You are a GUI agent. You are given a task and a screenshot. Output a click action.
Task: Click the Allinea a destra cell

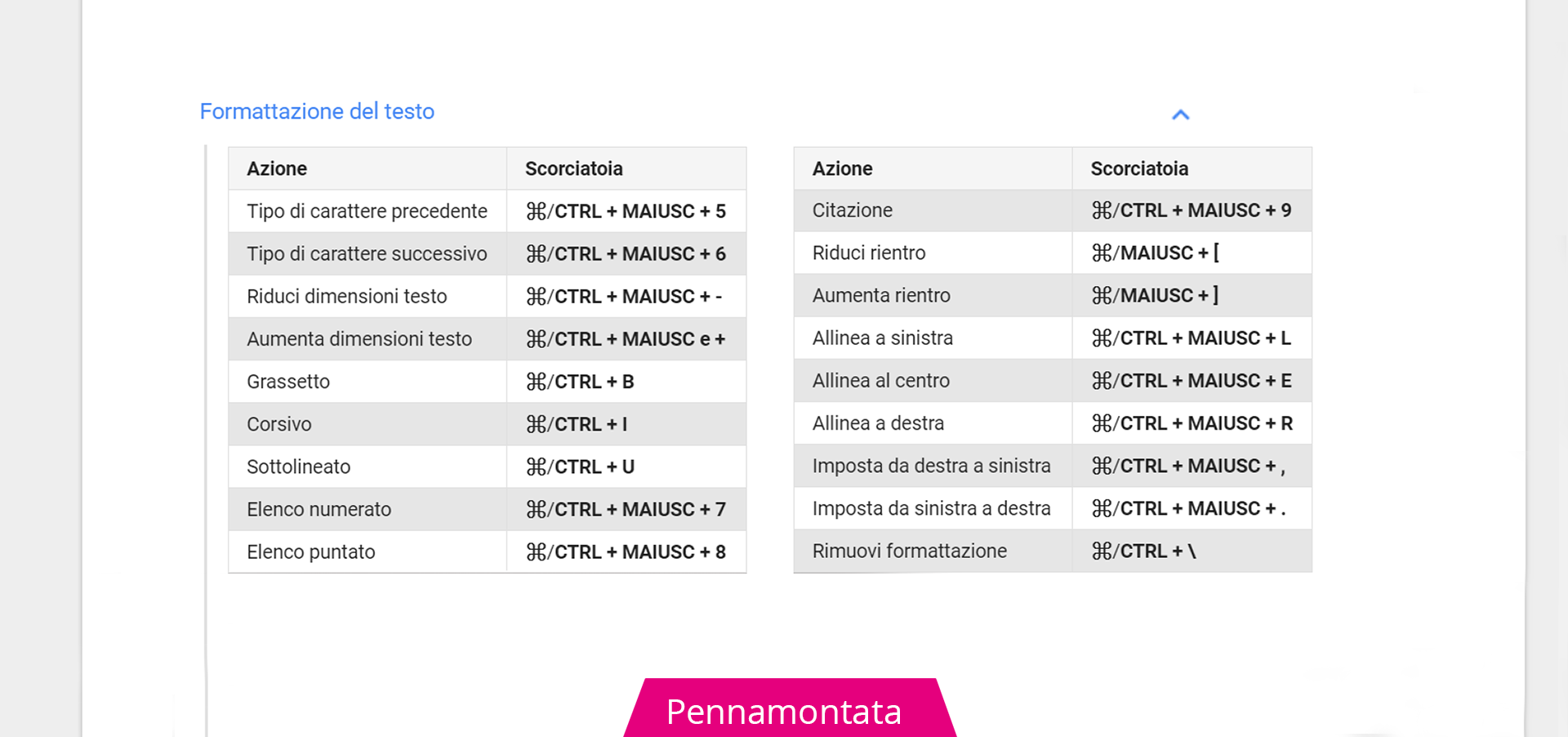(x=878, y=422)
